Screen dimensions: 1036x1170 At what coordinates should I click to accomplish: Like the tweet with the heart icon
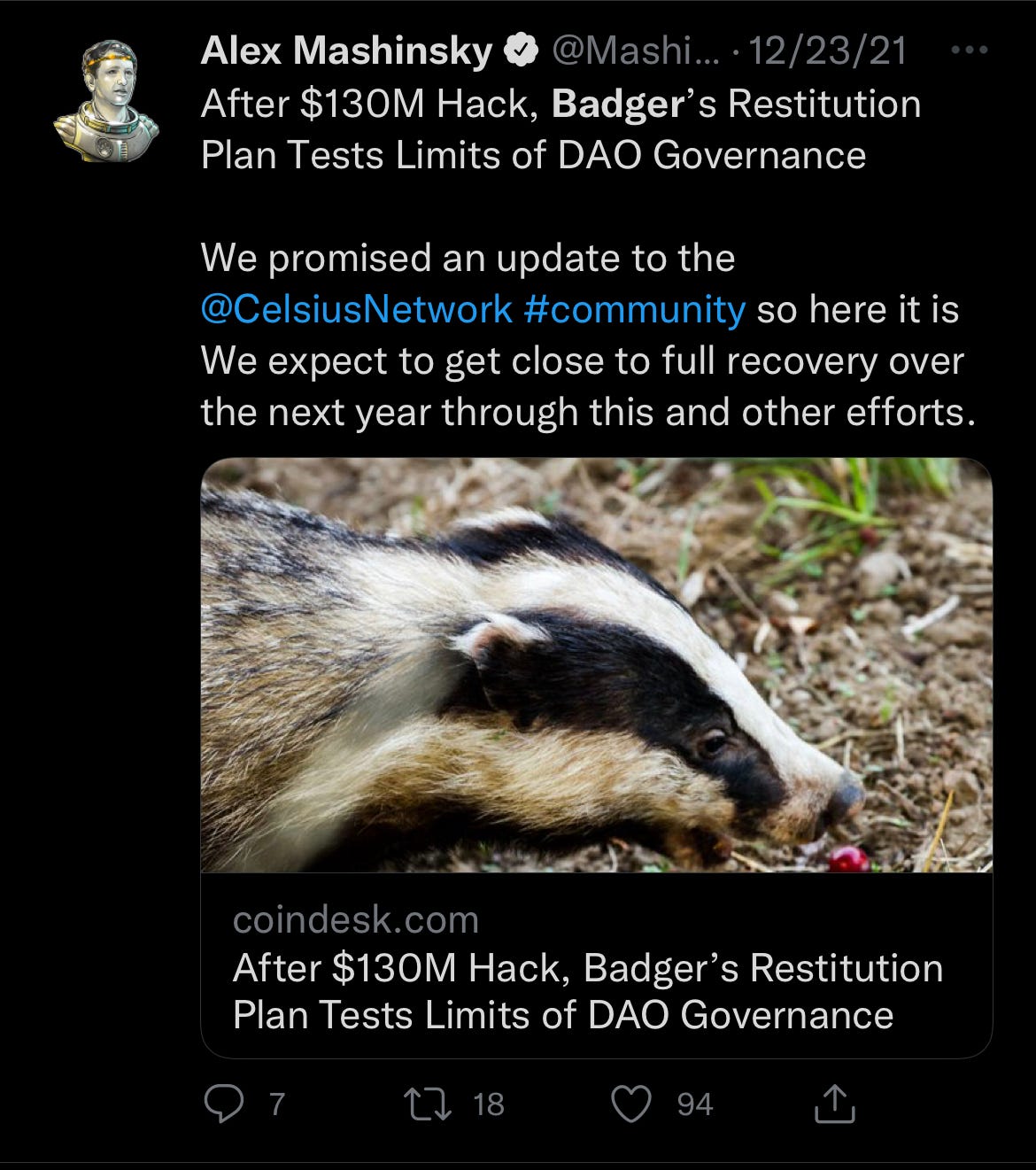[632, 1104]
